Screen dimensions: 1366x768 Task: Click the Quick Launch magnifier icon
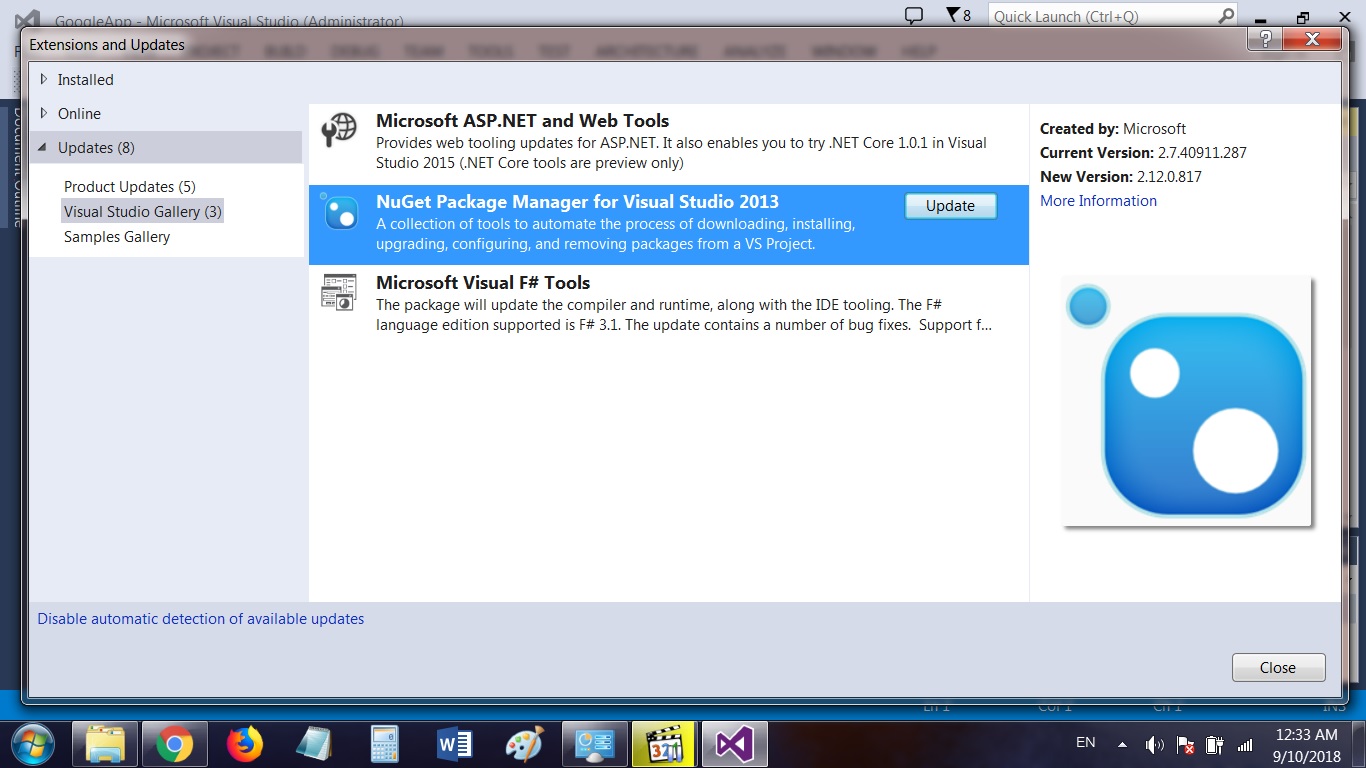(1227, 15)
